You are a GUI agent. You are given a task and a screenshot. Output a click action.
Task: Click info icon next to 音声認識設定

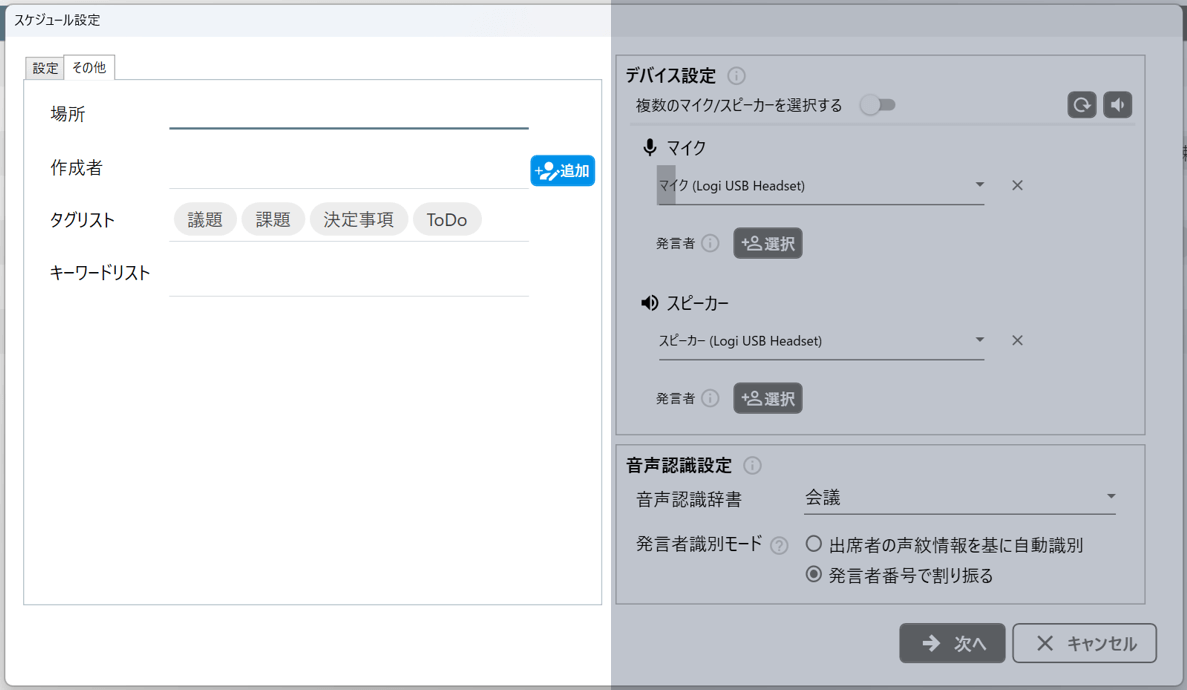[753, 465]
